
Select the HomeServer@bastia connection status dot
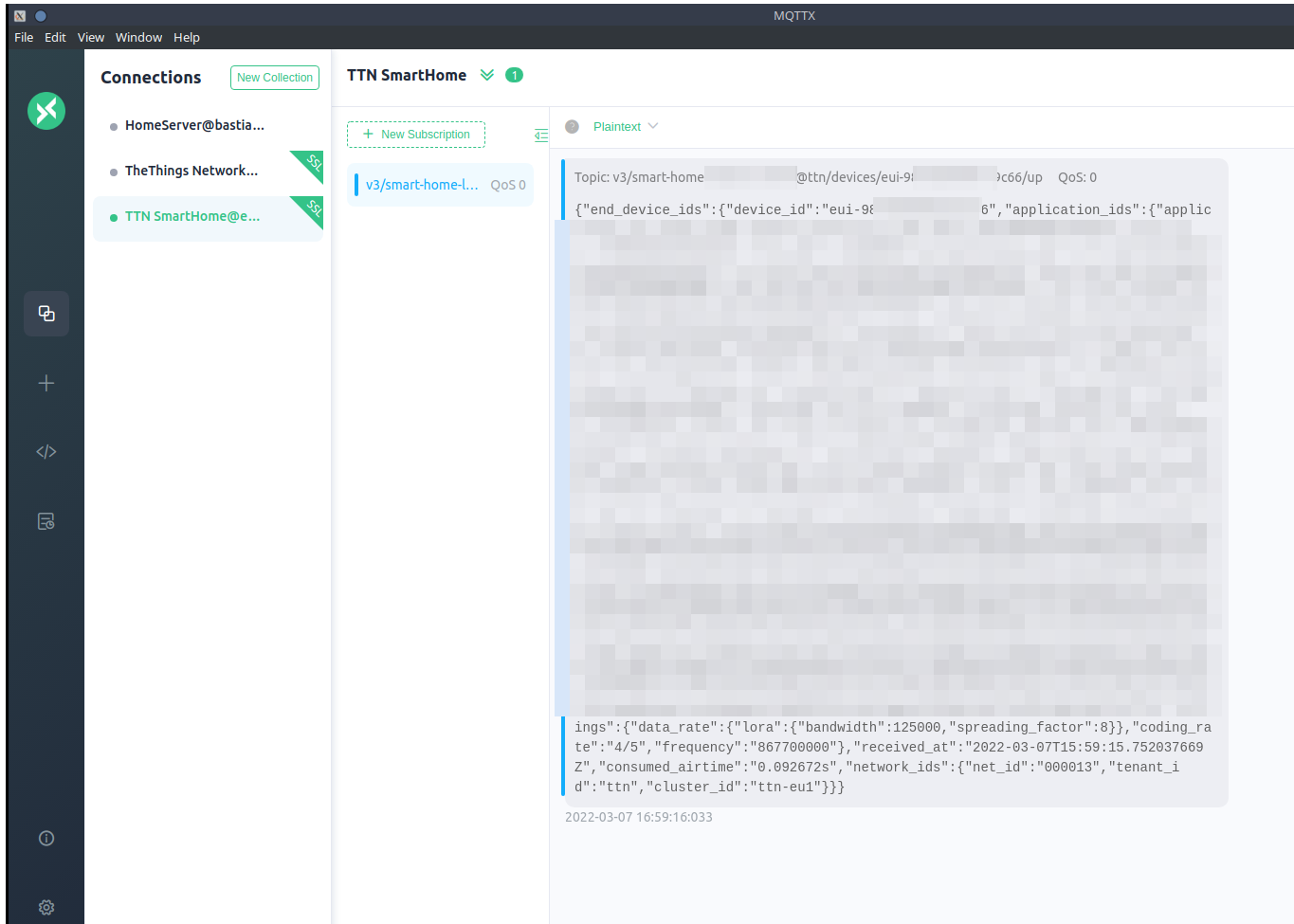click(x=113, y=124)
